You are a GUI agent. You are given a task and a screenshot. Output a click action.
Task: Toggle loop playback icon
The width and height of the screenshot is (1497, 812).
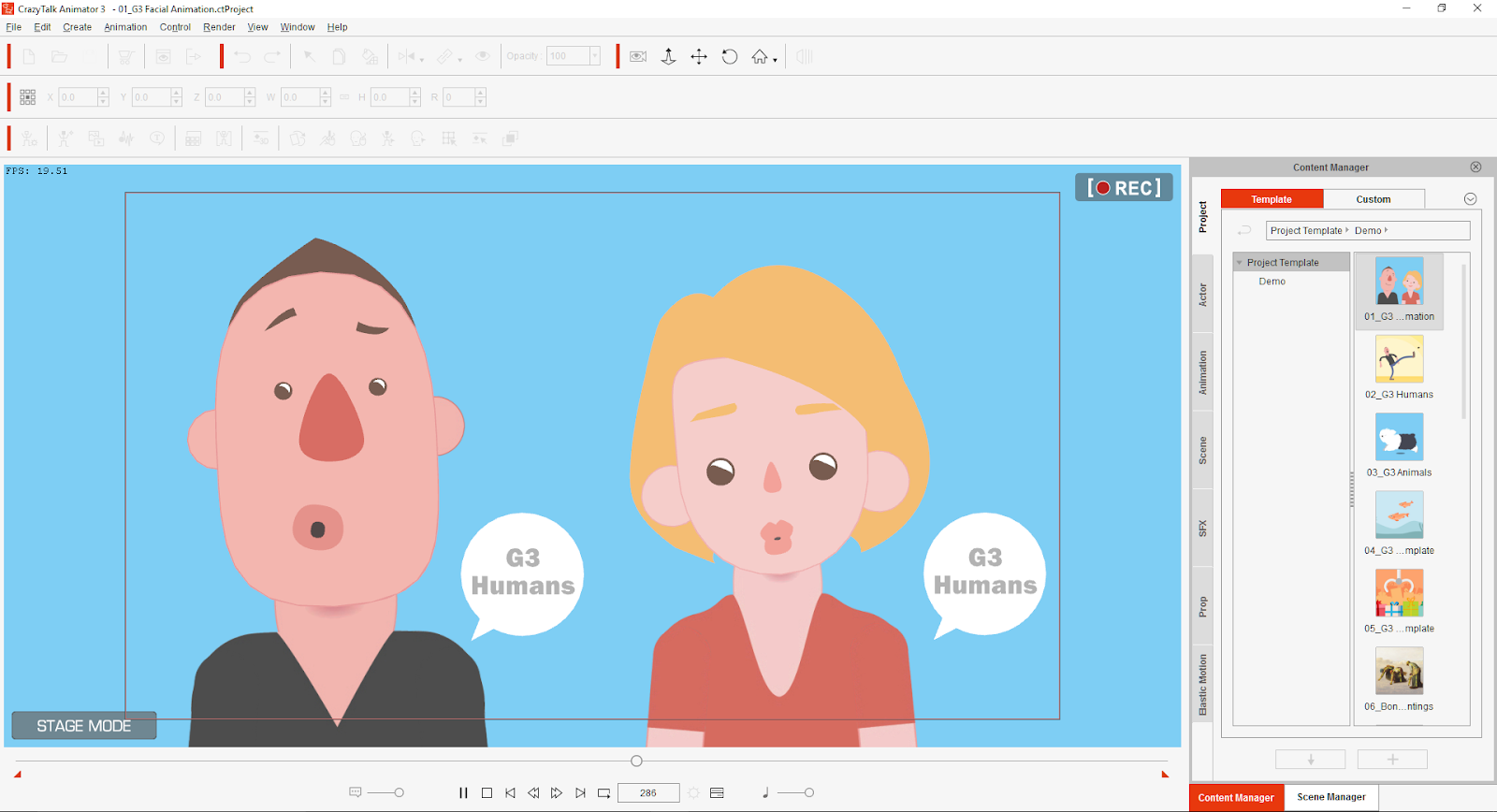pos(604,793)
